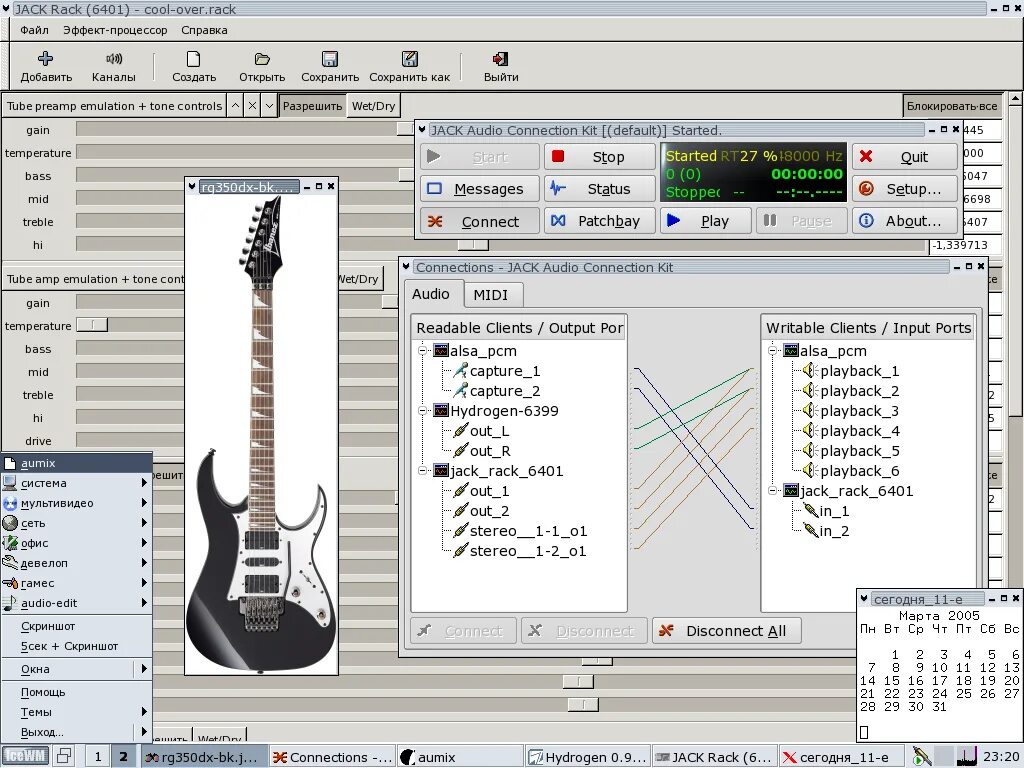Click the playback_3 speaker port icon
Screen dimensions: 1024x768
(810, 411)
